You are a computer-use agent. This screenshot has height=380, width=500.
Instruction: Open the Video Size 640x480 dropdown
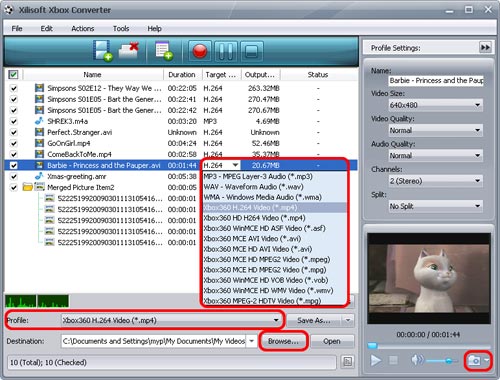pyautogui.click(x=436, y=105)
